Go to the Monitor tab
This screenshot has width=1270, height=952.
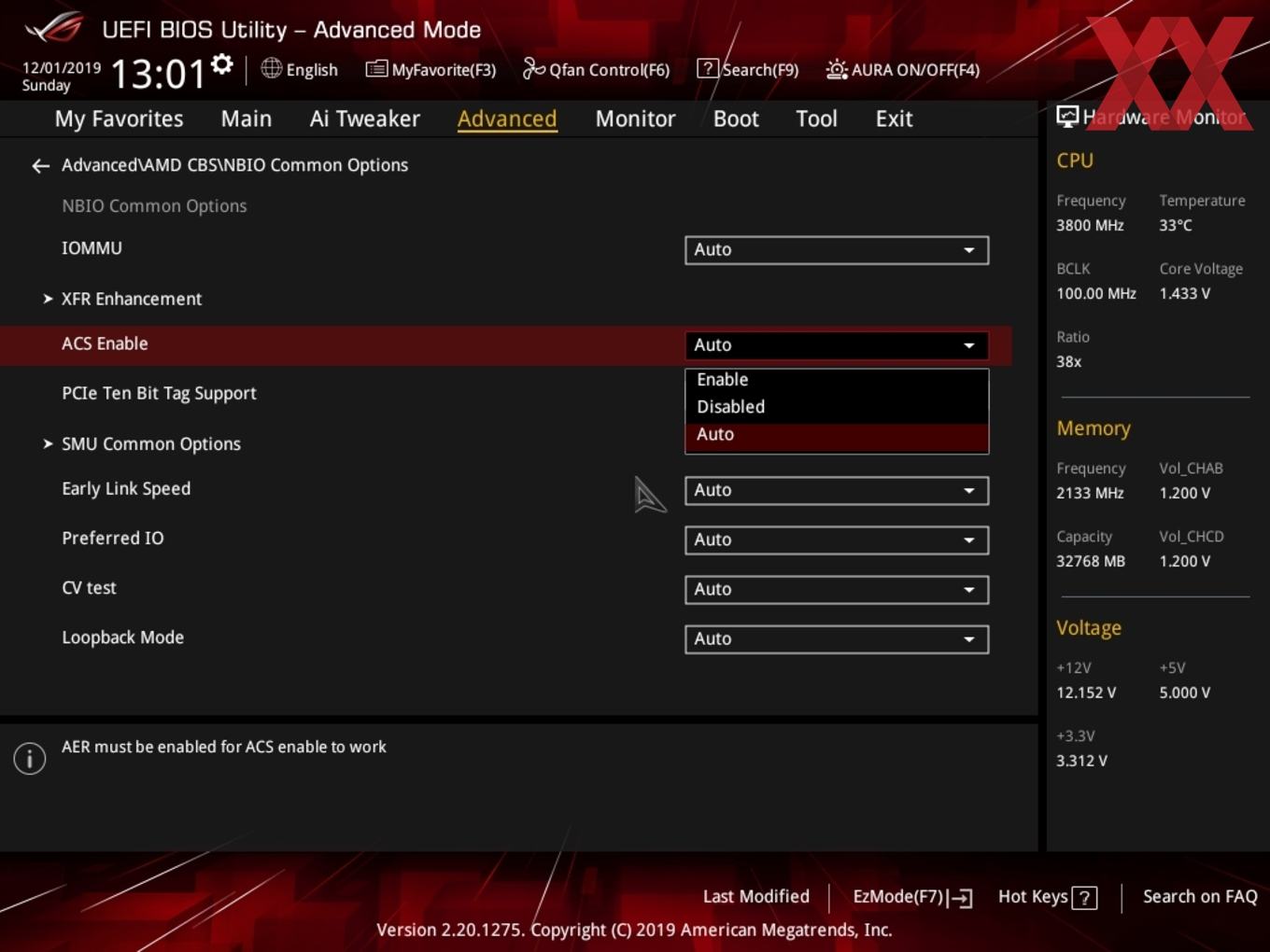[x=635, y=119]
